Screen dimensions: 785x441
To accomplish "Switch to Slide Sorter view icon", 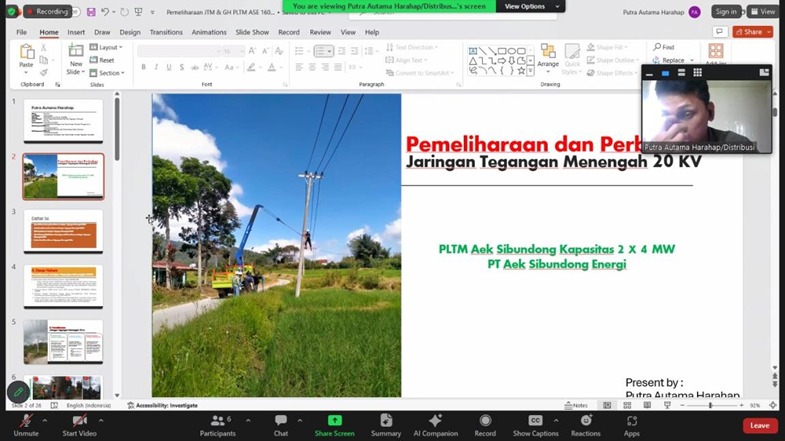I will 627,405.
